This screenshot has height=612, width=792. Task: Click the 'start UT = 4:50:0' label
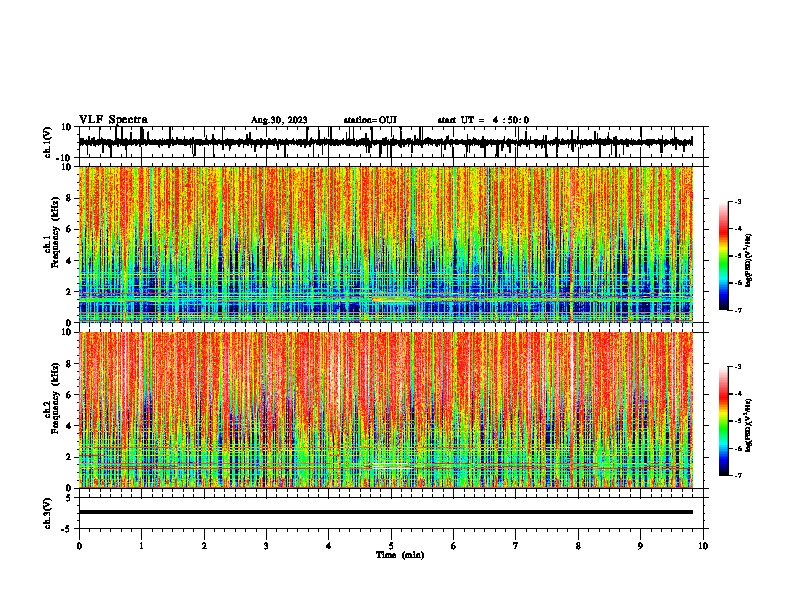point(483,120)
